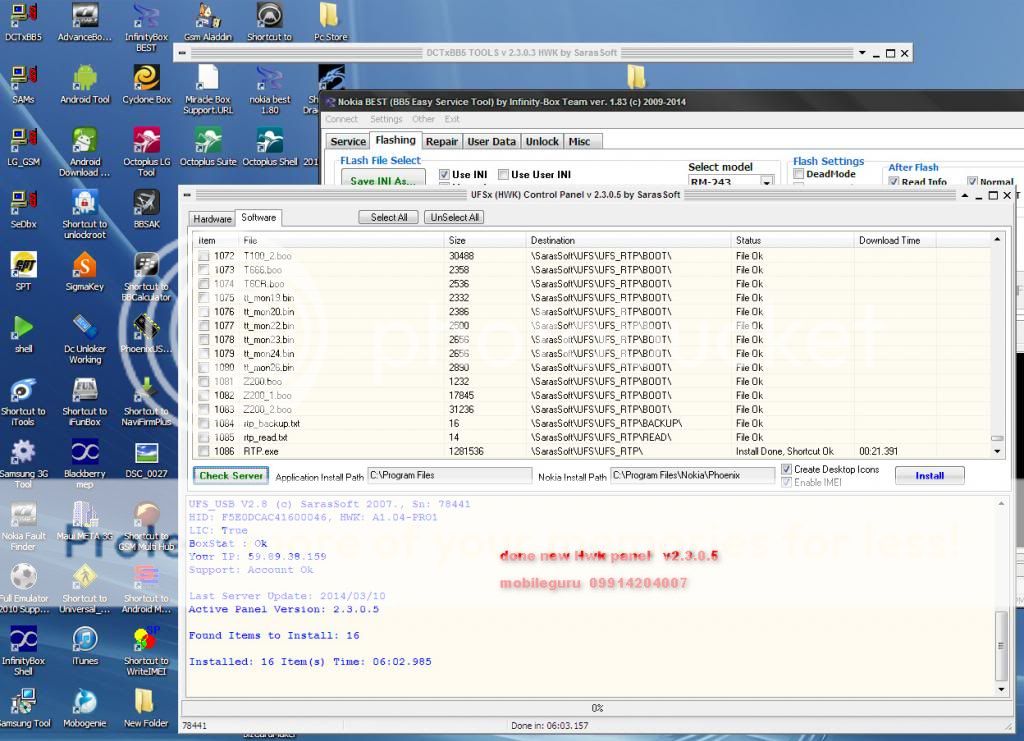Sort list by Destination column header
Viewport: 1024px width, 741px height.
628,240
